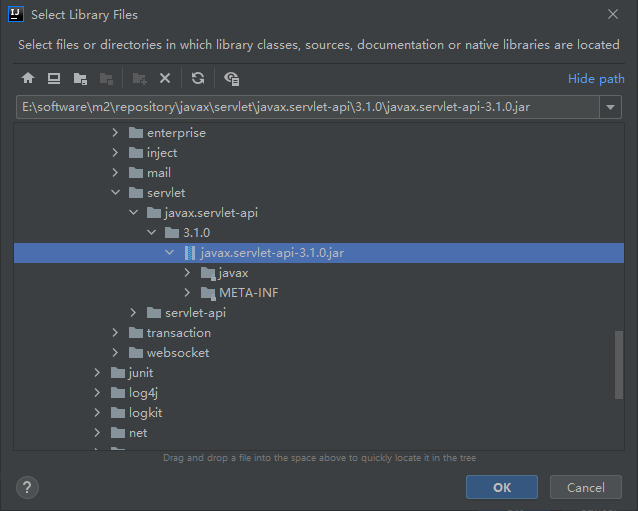The width and height of the screenshot is (638, 511).
Task: Select the websocket folder
Action: coord(177,353)
